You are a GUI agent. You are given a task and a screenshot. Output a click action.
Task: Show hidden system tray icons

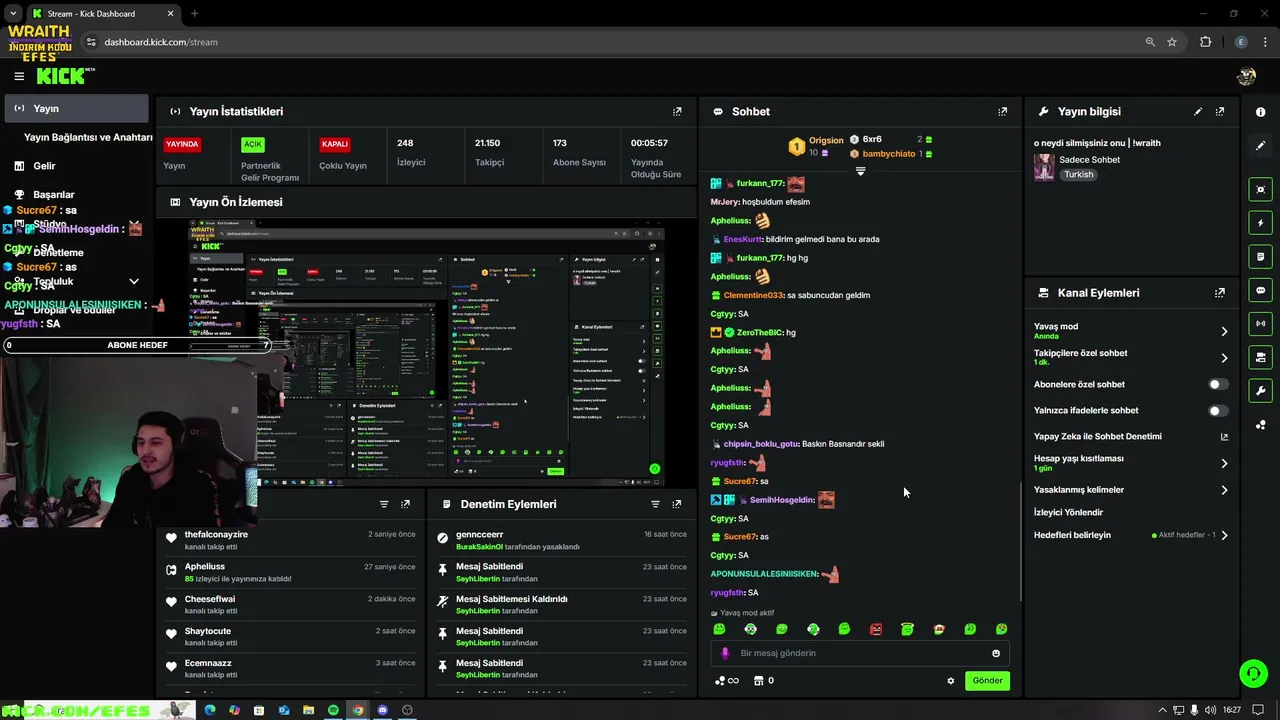(x=1160, y=710)
